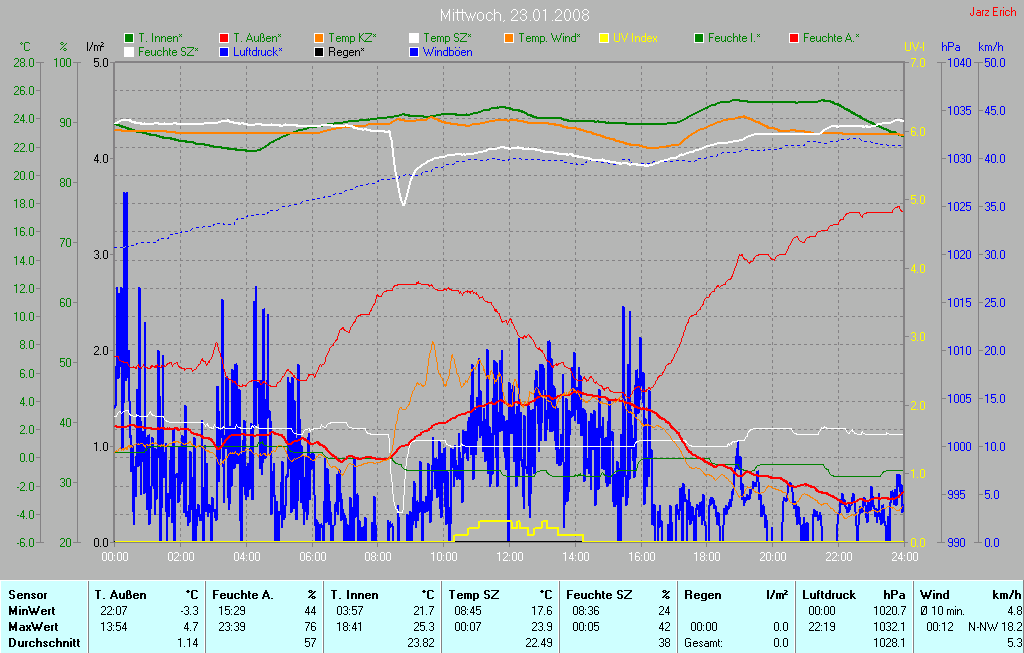Image resolution: width=1024 pixels, height=653 pixels.
Task: Click the blue swatch beside Luftdruck* legend
Action: click(x=224, y=52)
